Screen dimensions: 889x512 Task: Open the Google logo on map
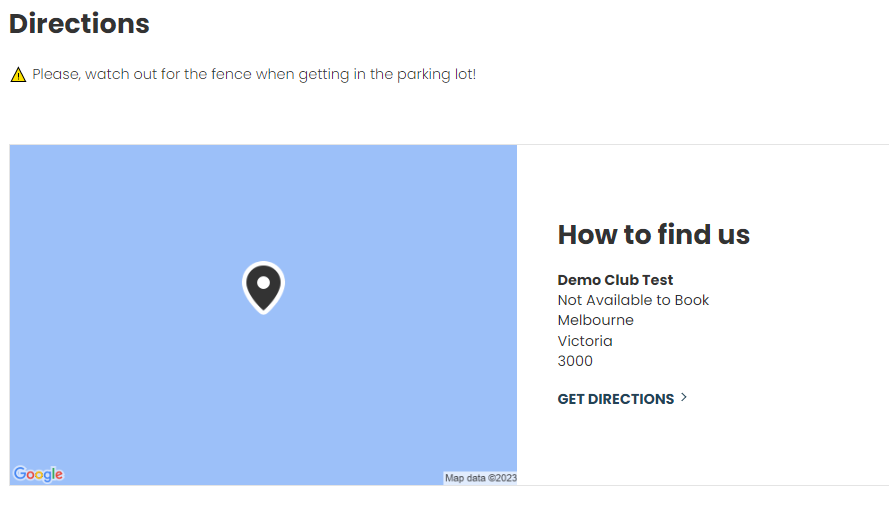click(39, 474)
